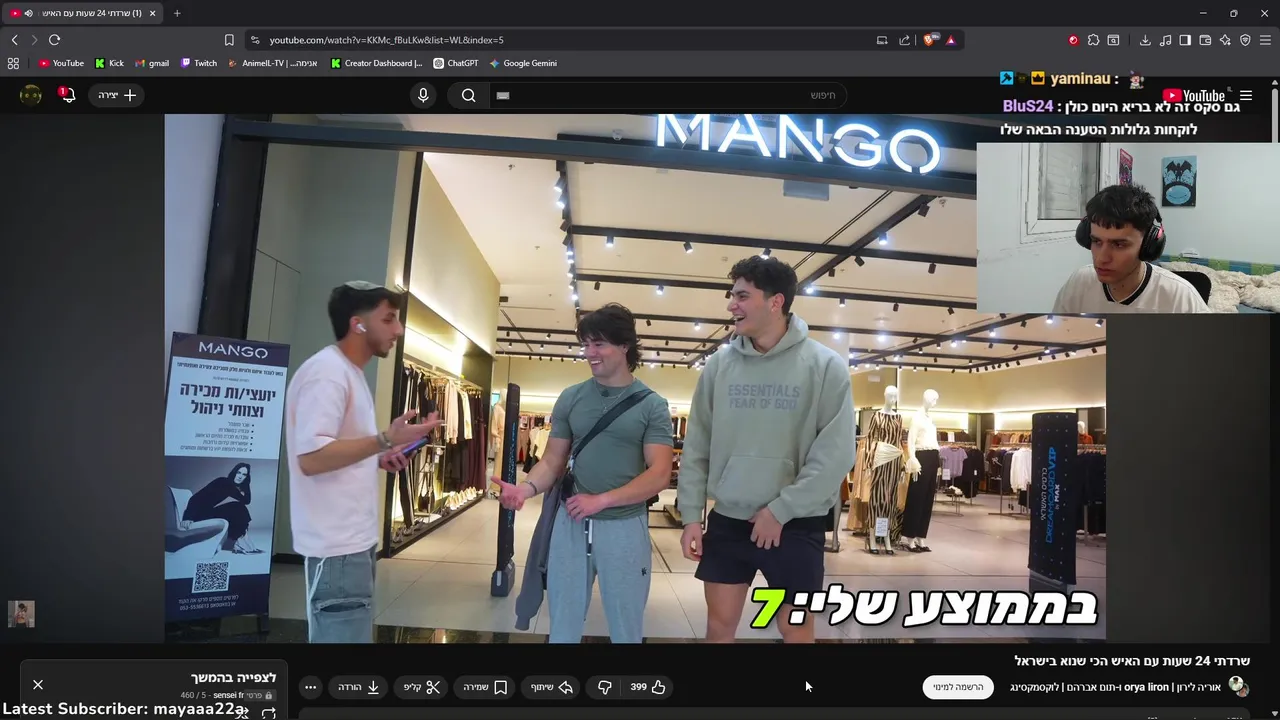Open more actions three-dot menu
This screenshot has width=1280, height=720.
point(311,687)
